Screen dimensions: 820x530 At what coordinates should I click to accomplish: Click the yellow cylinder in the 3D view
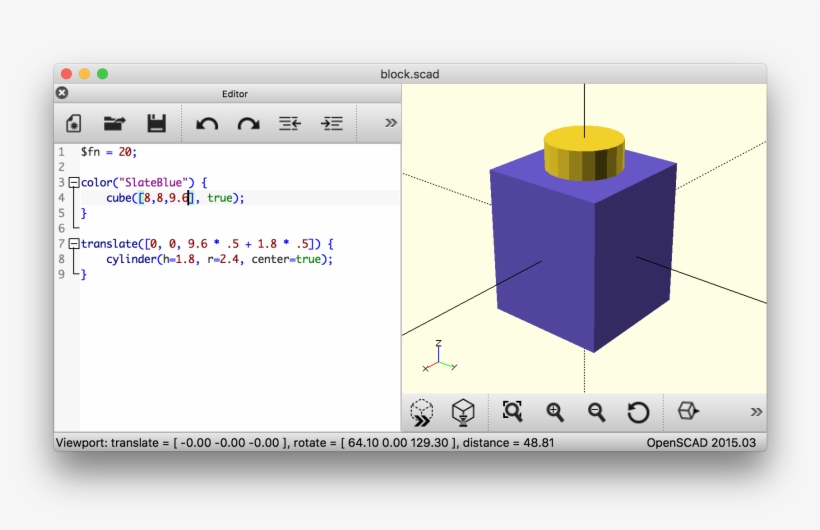[584, 152]
